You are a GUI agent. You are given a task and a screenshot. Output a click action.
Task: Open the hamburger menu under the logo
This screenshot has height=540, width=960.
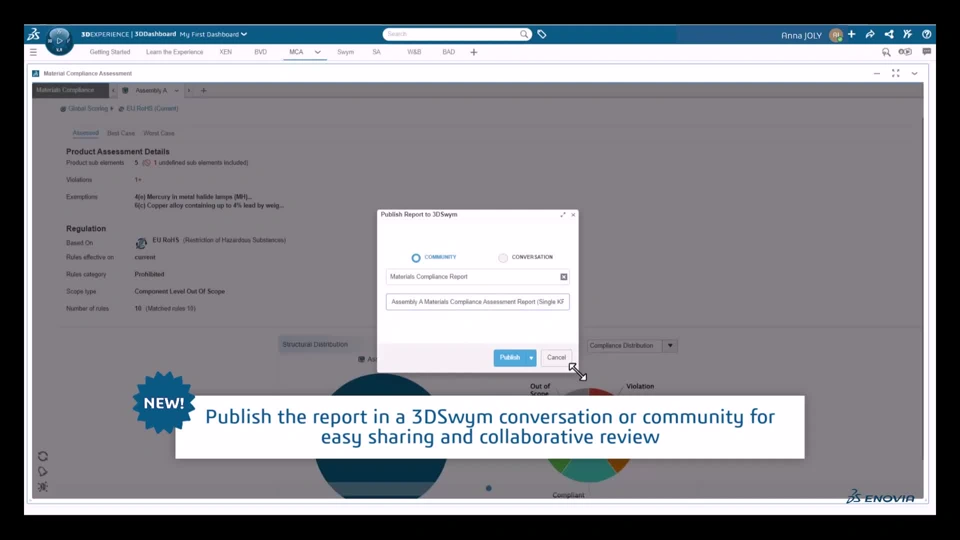point(33,53)
